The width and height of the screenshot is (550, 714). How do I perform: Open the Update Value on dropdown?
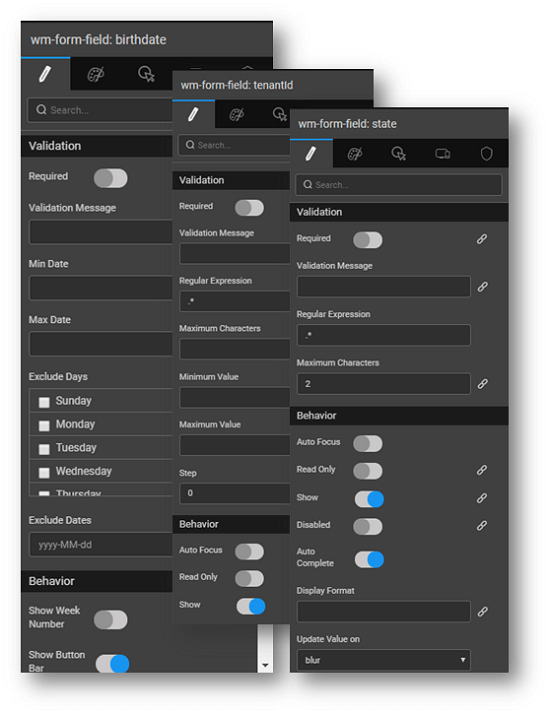(384, 660)
